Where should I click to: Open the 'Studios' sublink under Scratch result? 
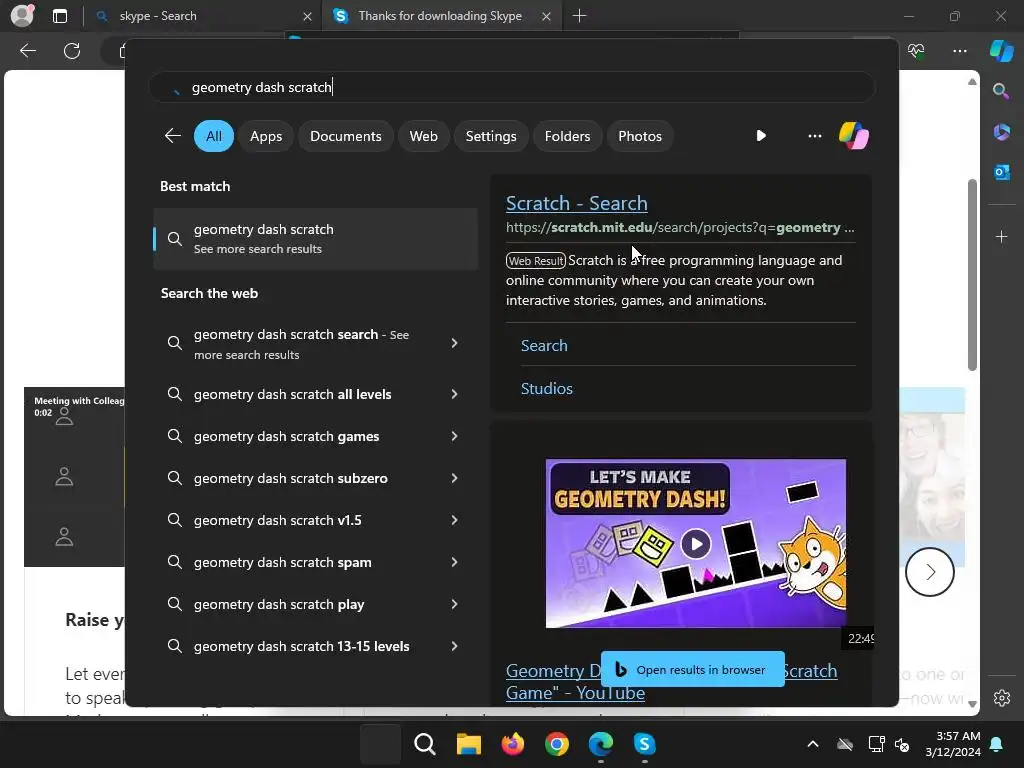click(x=547, y=389)
